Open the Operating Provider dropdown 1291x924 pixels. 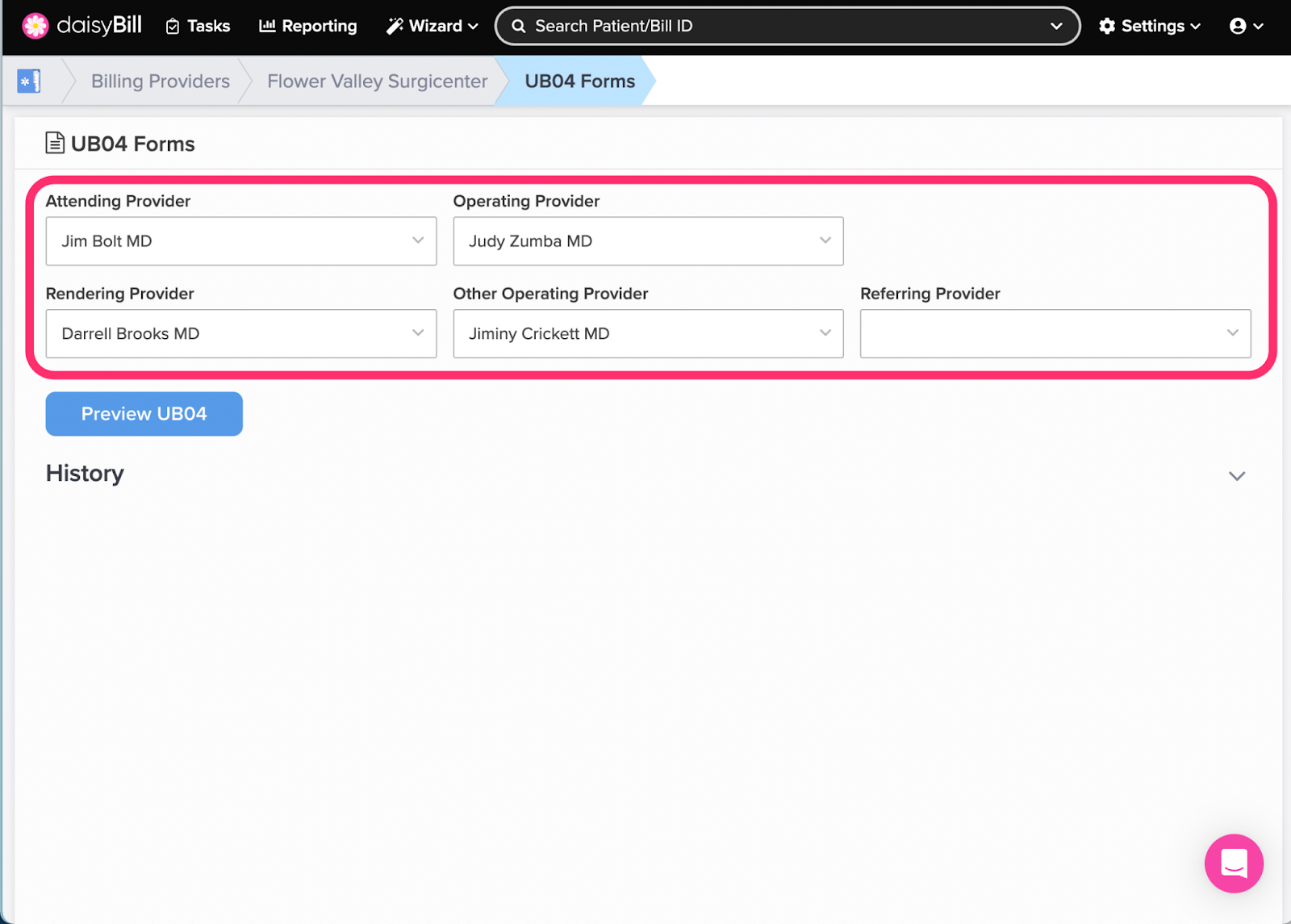(x=648, y=241)
